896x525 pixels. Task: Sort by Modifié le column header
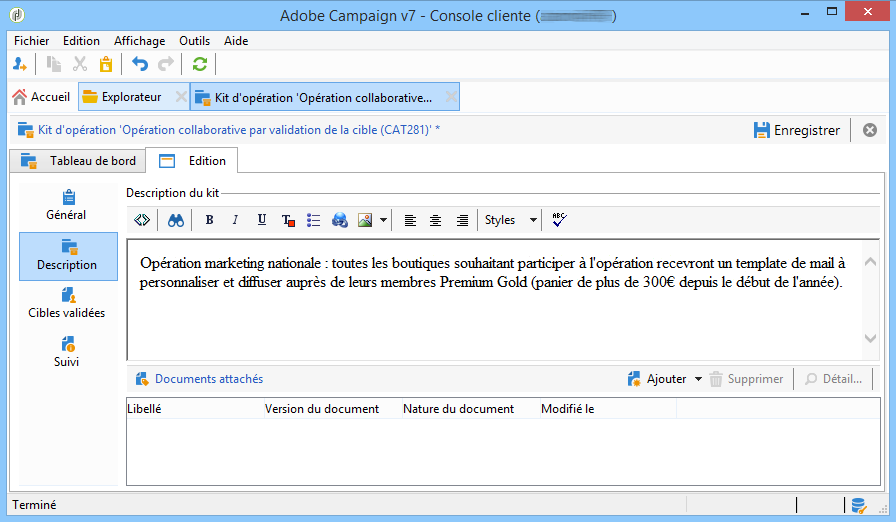(608, 409)
